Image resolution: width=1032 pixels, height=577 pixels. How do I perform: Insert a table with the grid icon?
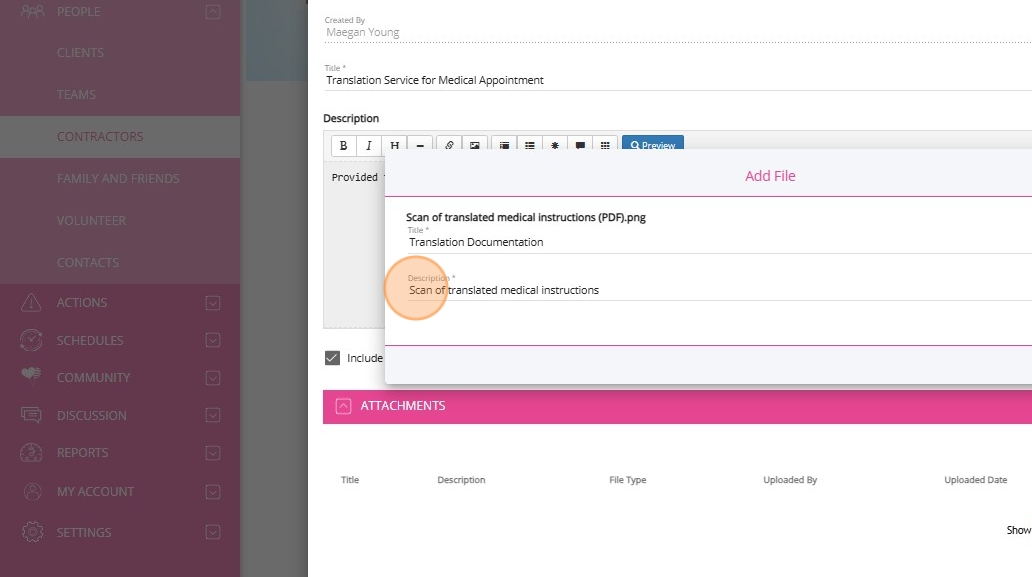pos(605,145)
